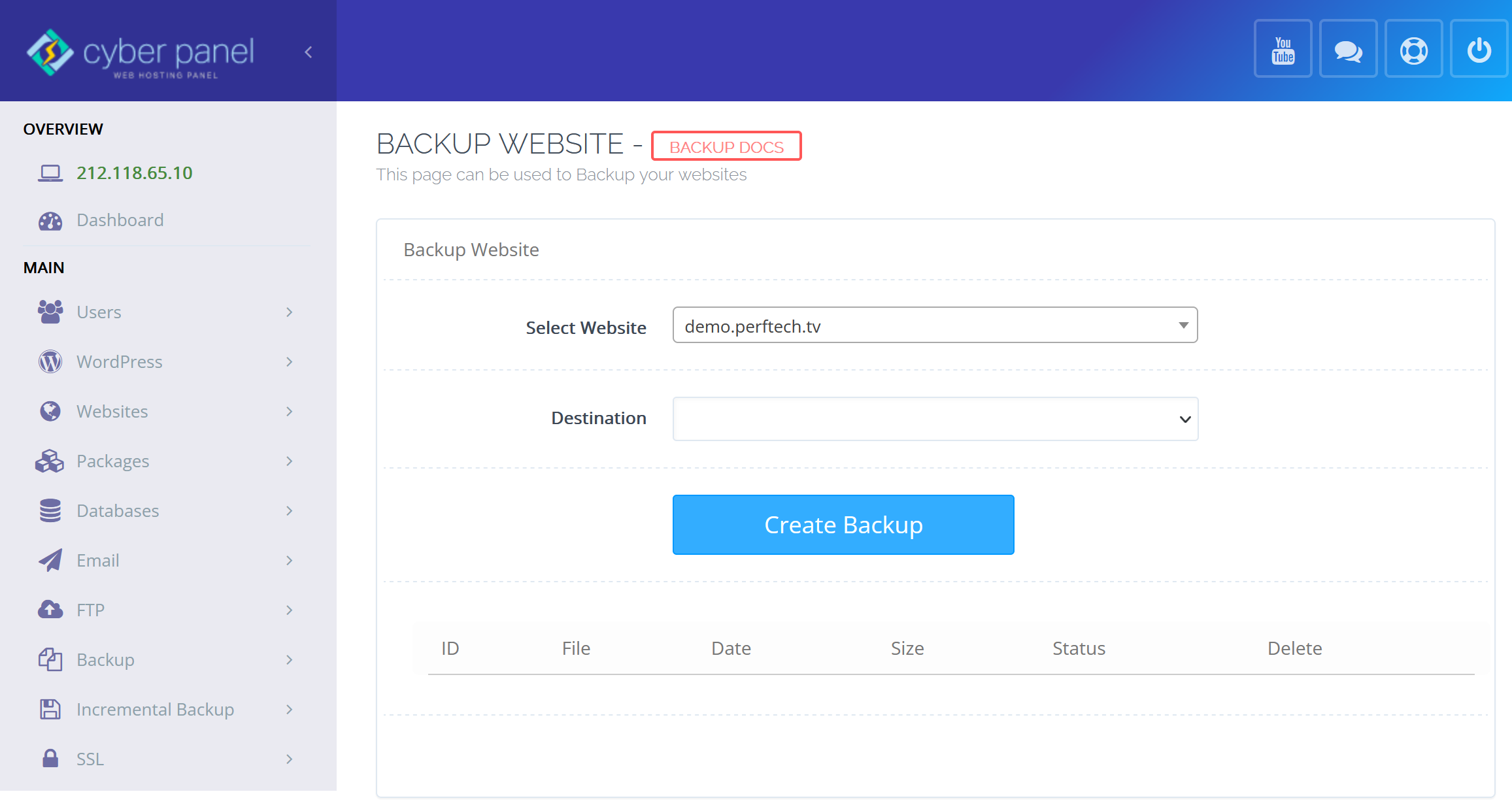Screen dimensions: 1512x811
Task: Open the Destination dropdown
Action: click(935, 419)
